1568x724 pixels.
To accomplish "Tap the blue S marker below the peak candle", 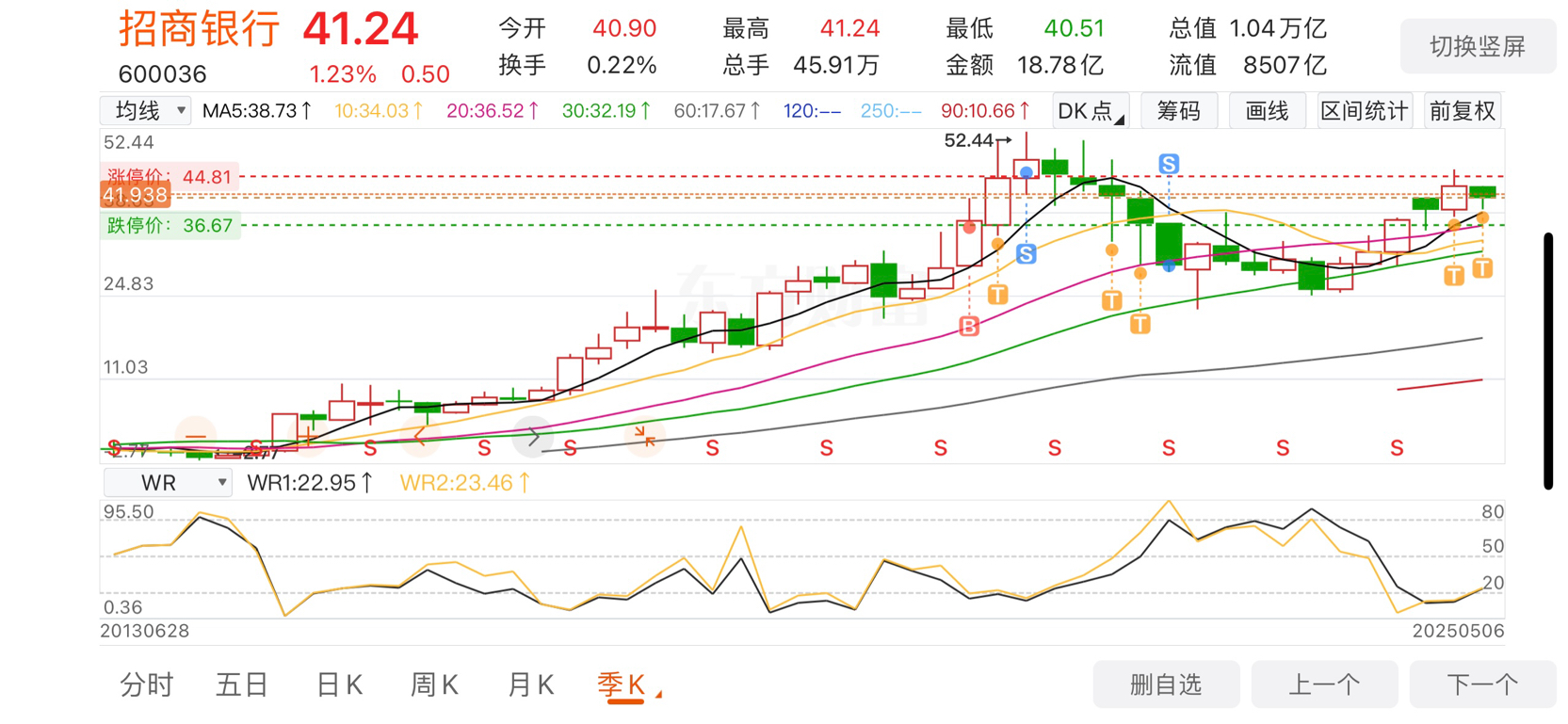I will pyautogui.click(x=1026, y=253).
